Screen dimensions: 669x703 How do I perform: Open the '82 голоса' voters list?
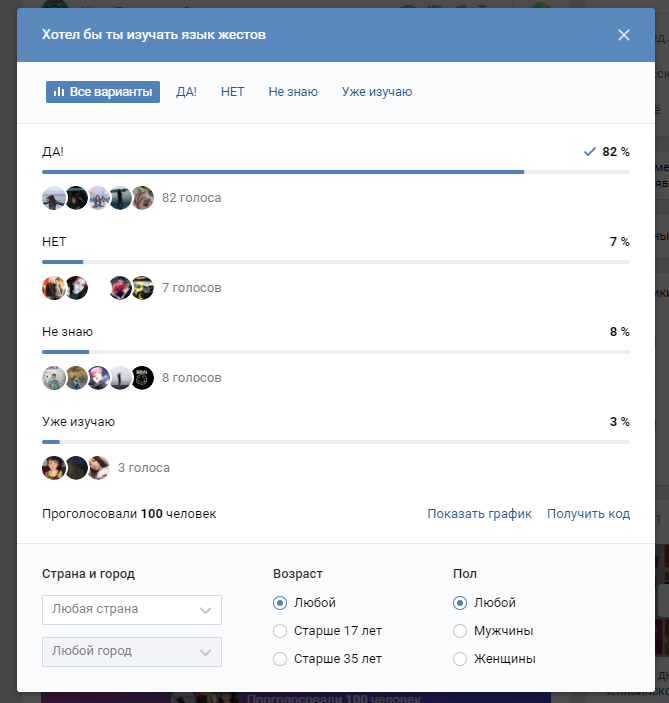pos(191,198)
